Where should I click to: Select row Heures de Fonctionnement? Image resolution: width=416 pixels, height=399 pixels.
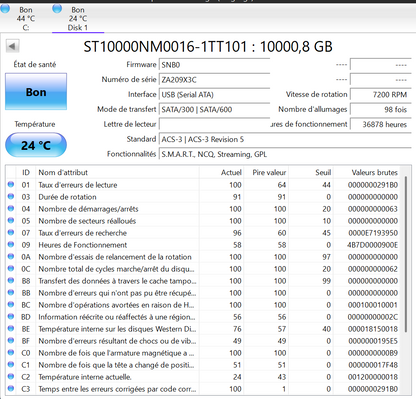[x=203, y=245]
